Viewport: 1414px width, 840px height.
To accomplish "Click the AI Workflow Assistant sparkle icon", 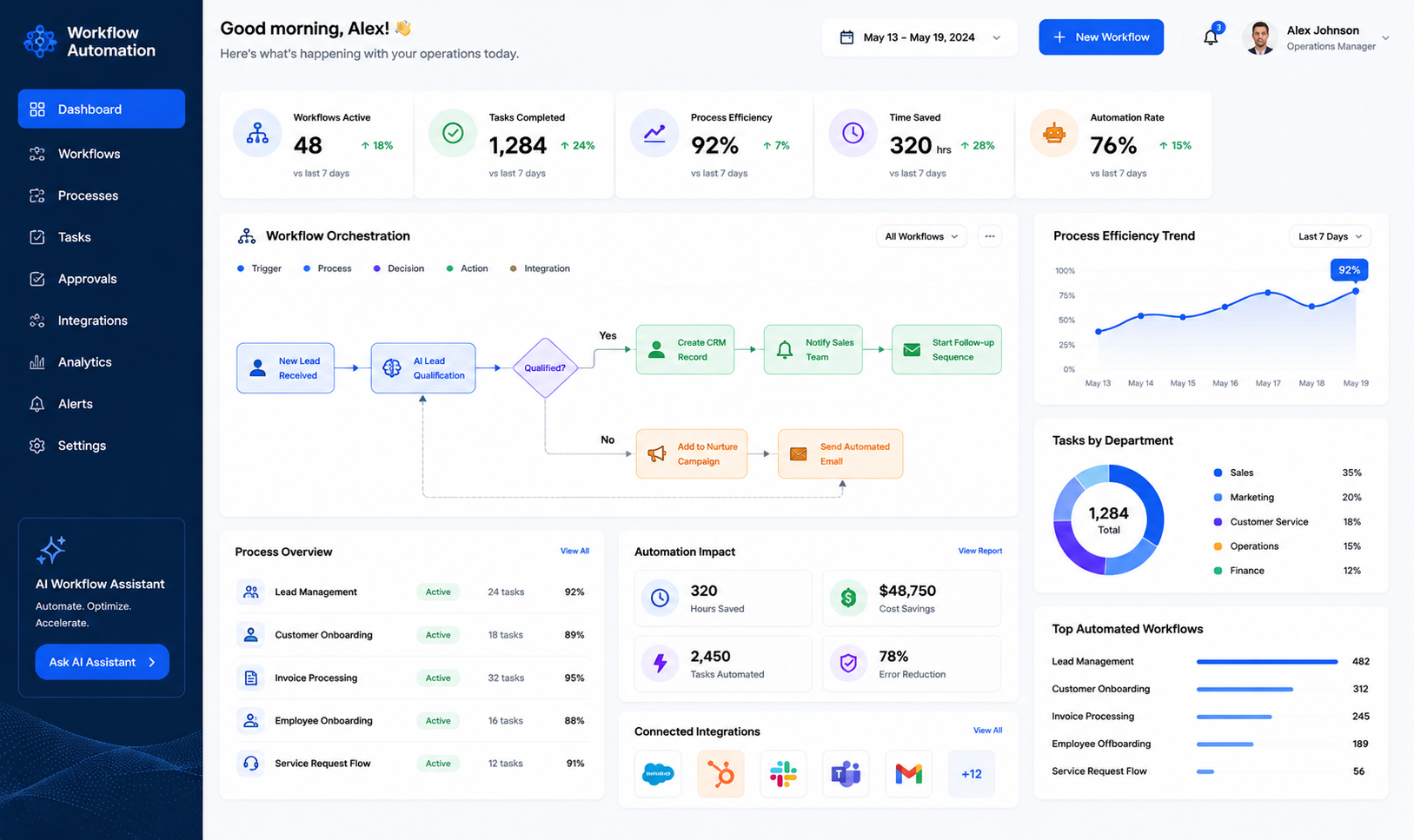I will [50, 550].
